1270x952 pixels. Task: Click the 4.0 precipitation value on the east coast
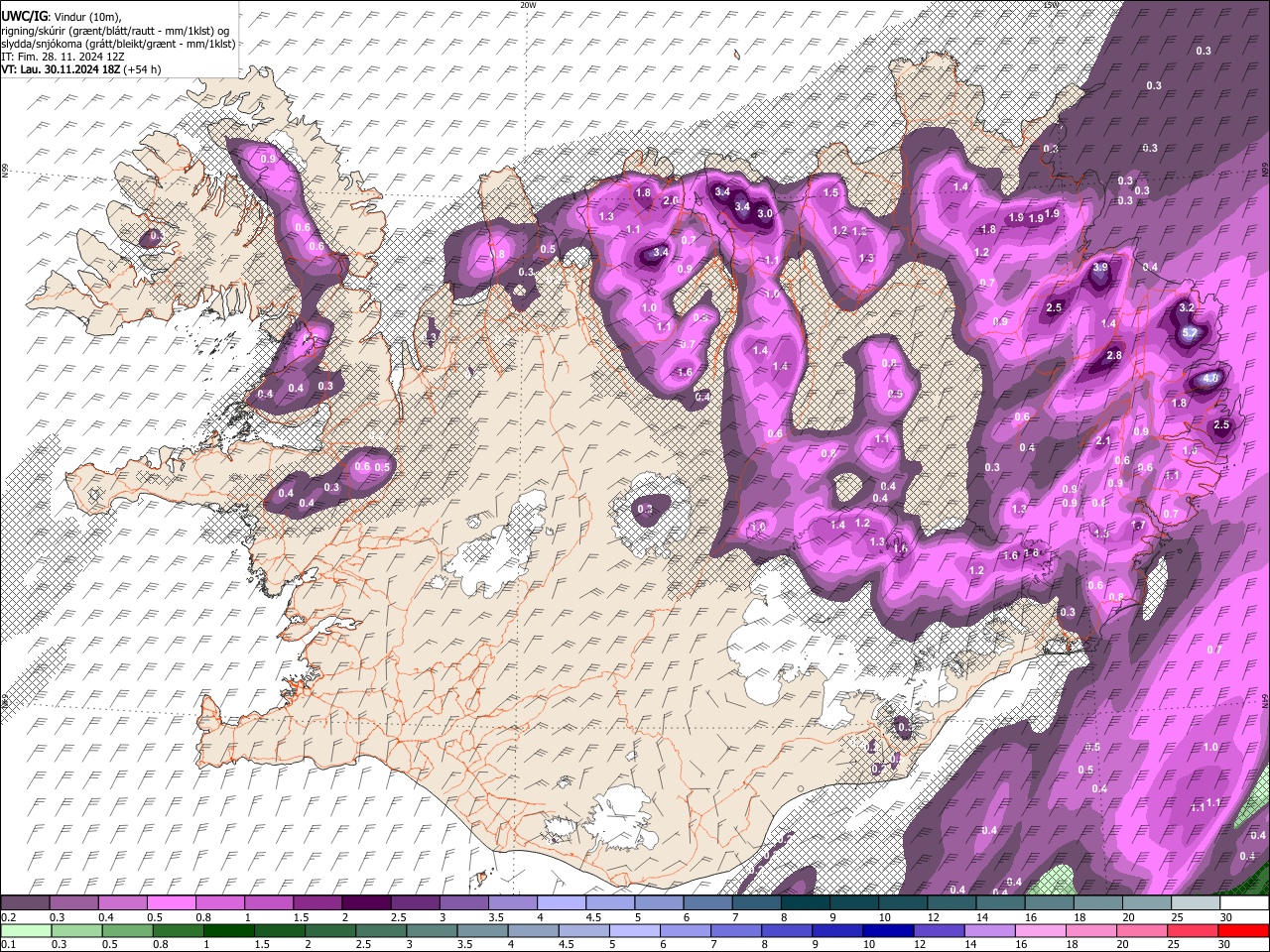(x=1210, y=379)
